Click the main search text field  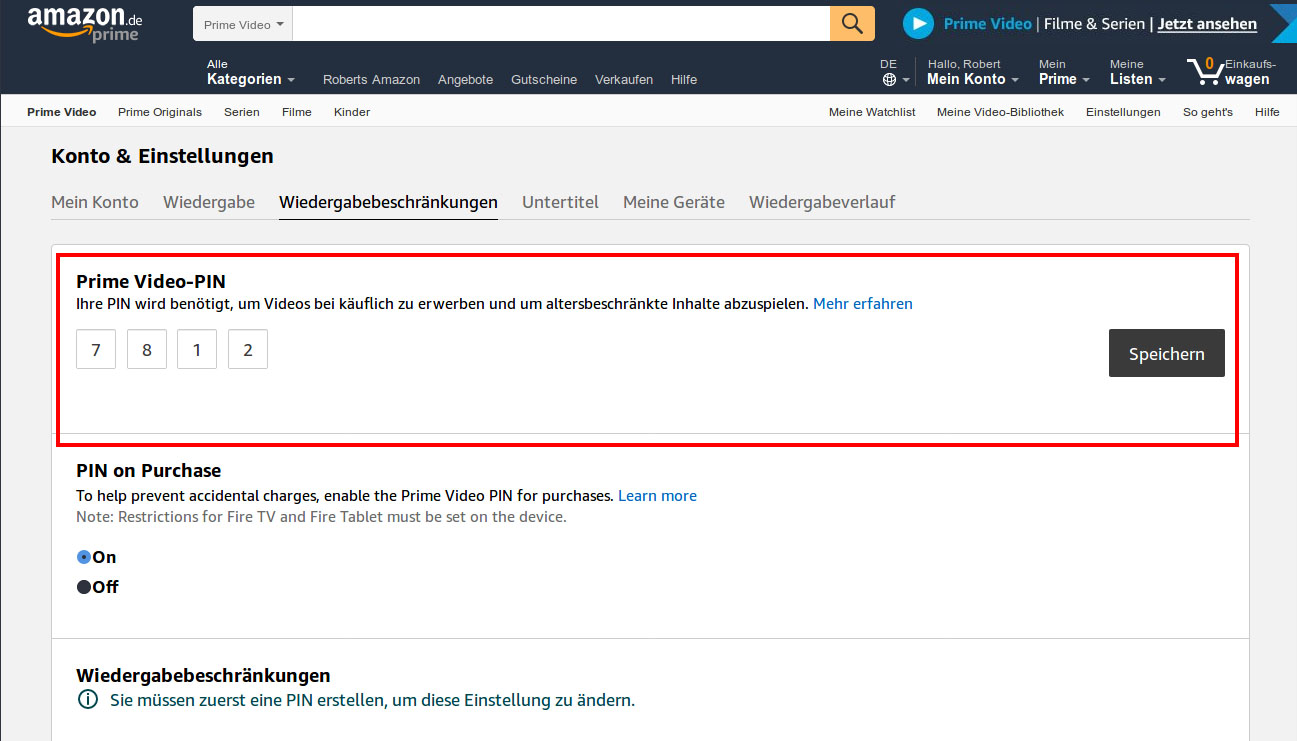click(560, 24)
